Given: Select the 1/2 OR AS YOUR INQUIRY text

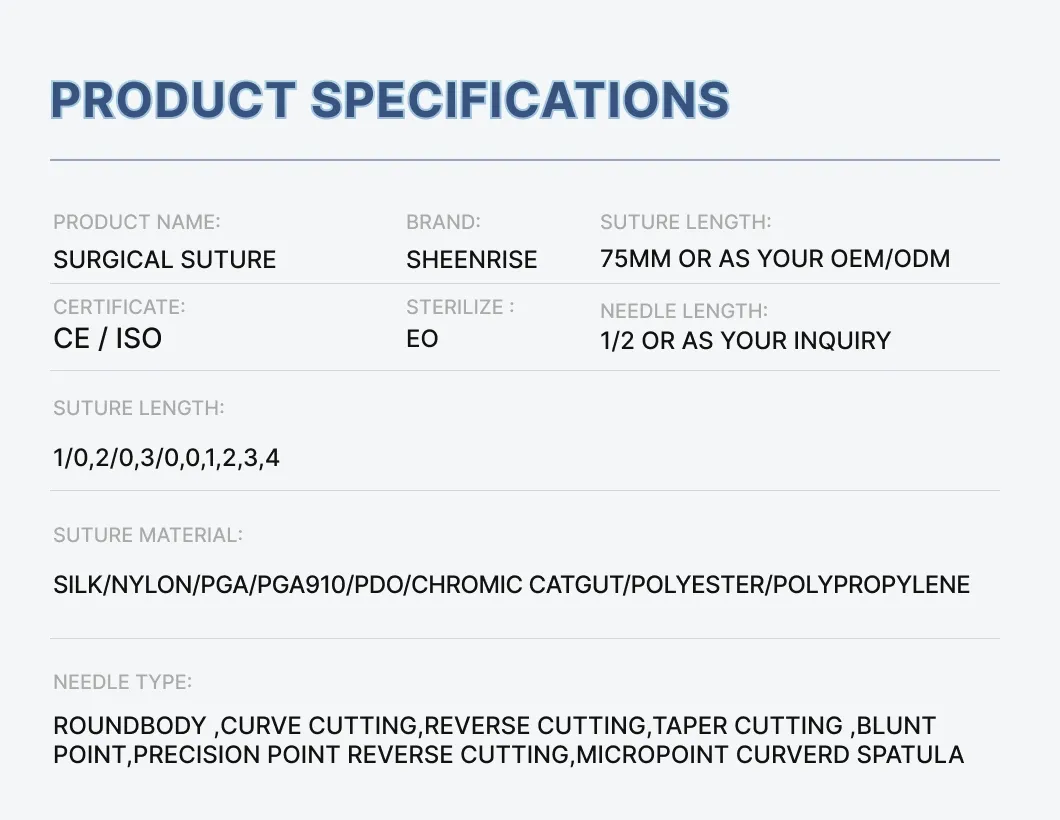Looking at the screenshot, I should pos(745,341).
